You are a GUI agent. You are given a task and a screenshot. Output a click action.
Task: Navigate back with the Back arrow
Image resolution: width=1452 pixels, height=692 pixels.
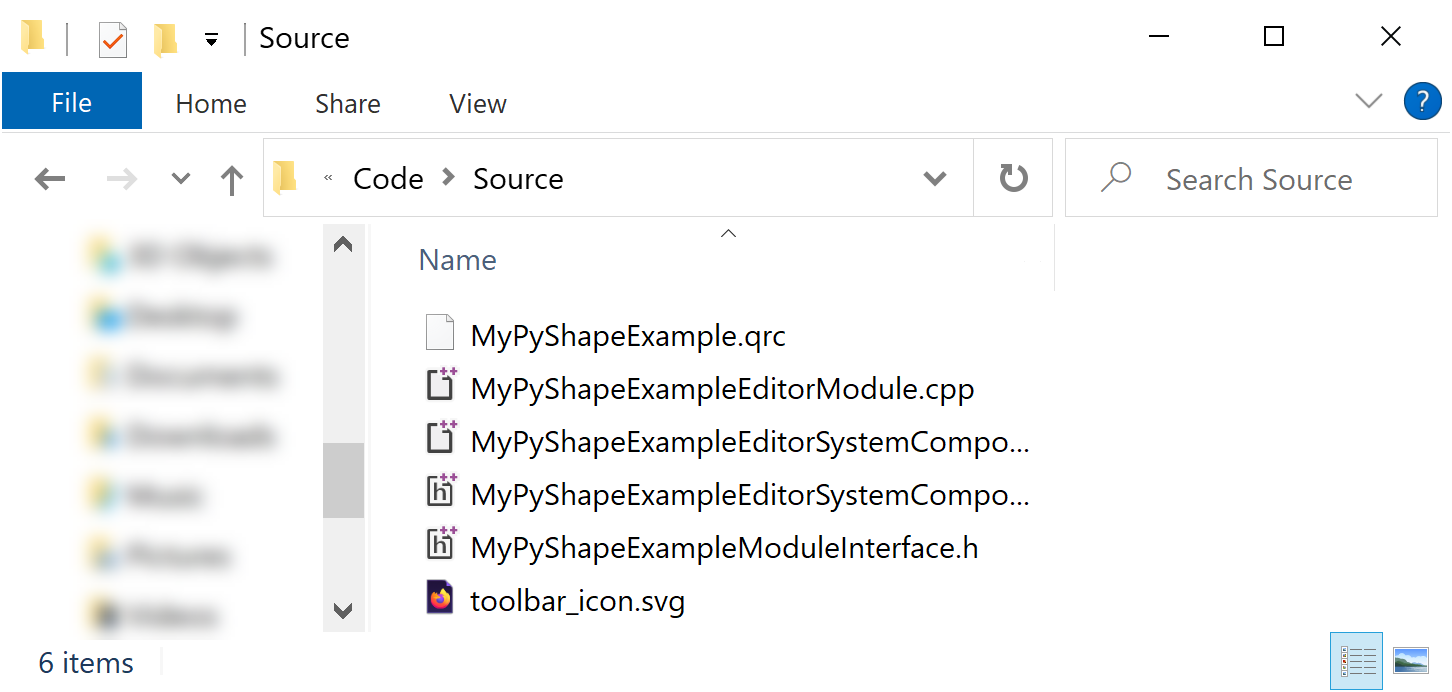coord(50,180)
